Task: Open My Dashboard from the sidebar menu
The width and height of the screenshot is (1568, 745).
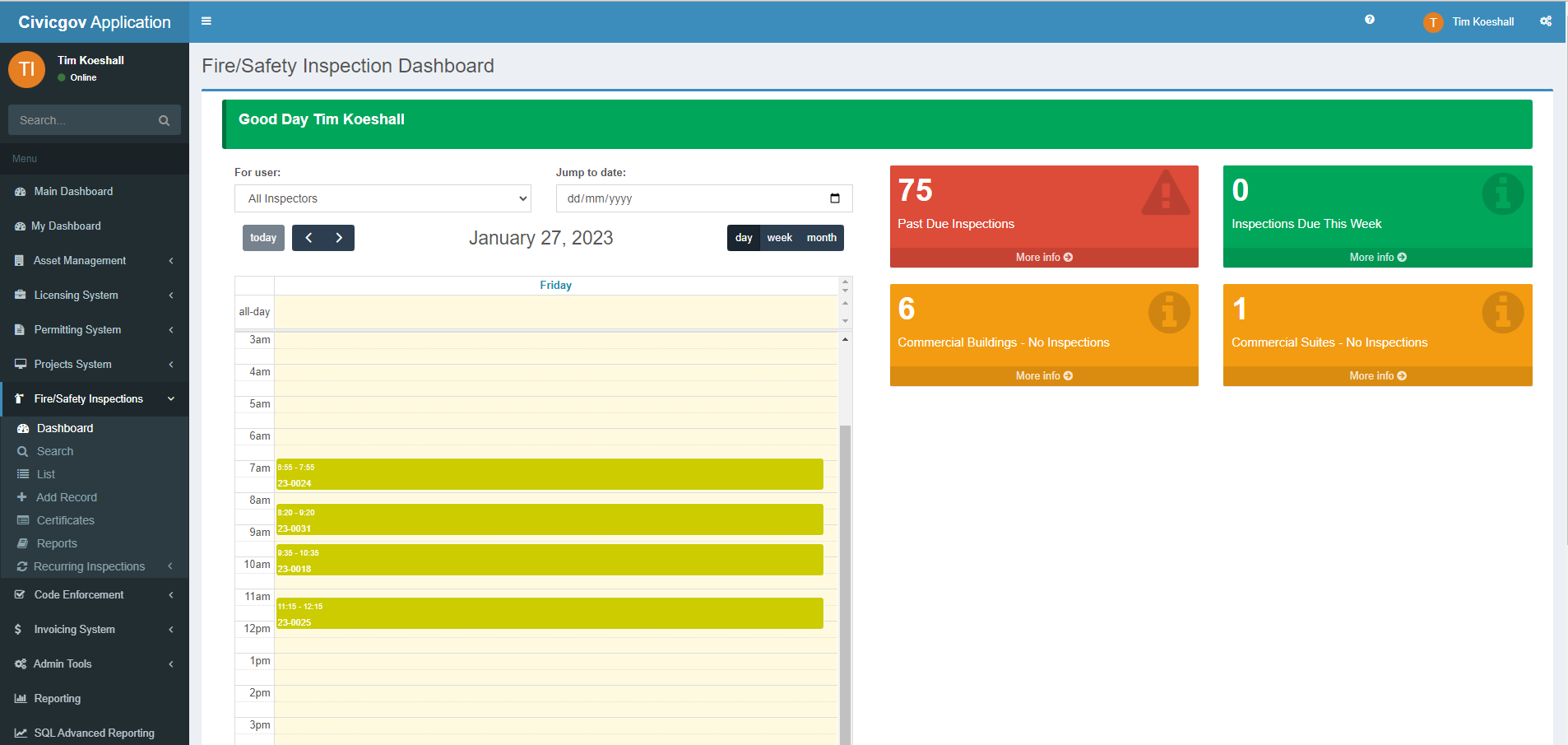Action: click(66, 226)
